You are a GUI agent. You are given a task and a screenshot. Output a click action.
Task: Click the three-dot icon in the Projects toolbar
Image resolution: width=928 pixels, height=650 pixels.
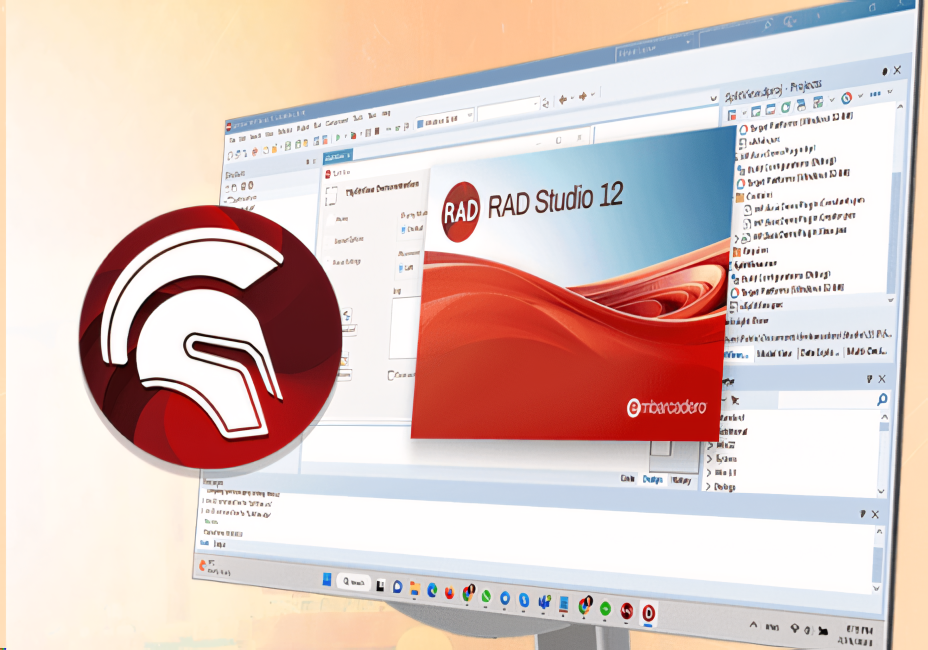coord(875,94)
